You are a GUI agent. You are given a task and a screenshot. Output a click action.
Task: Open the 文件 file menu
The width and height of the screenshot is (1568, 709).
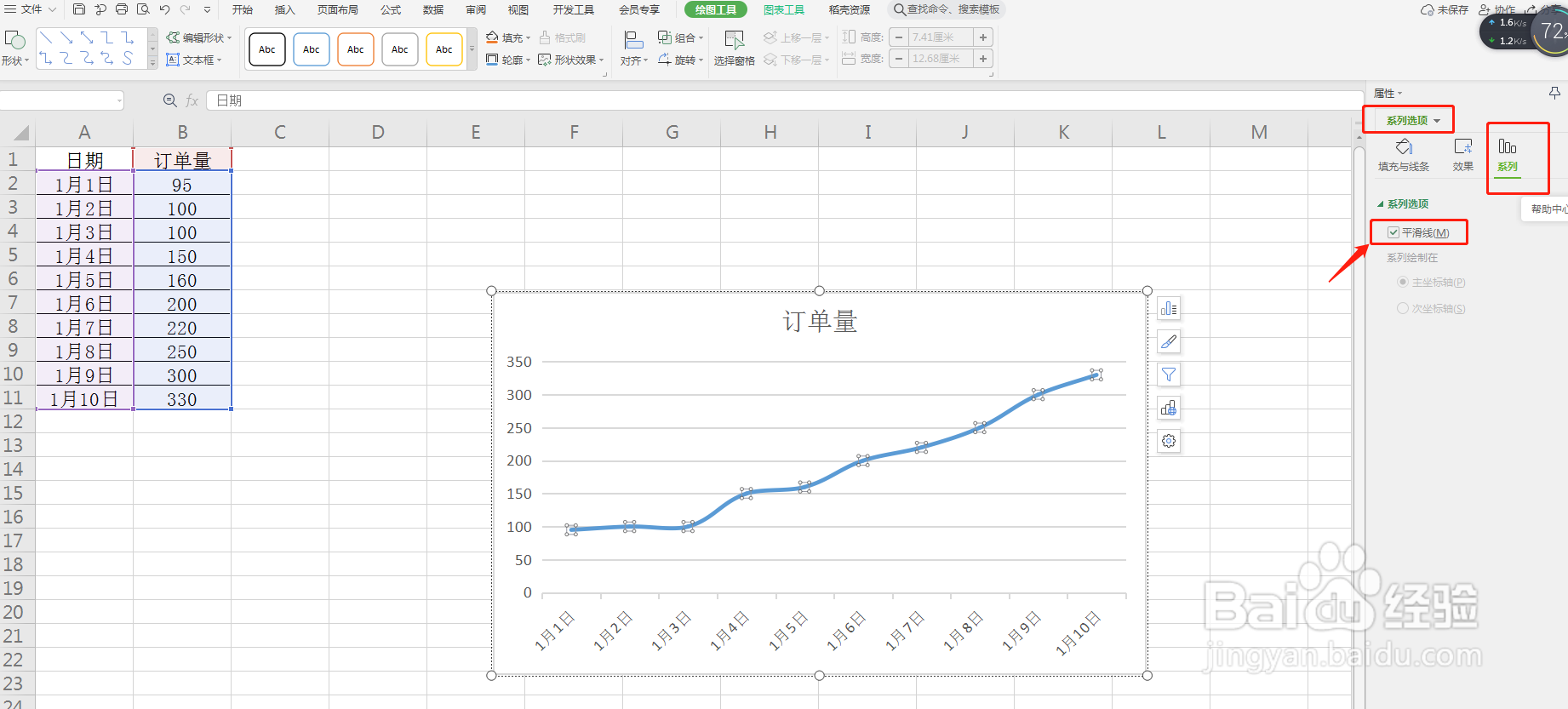coord(31,9)
